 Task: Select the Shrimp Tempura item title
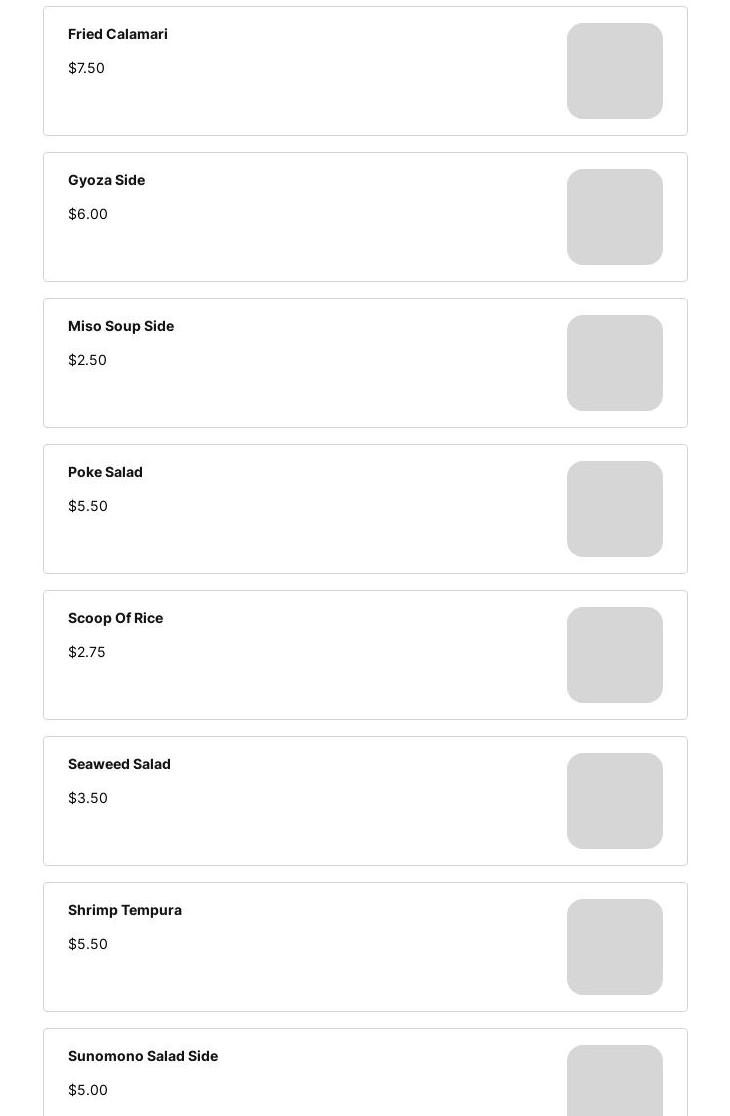pos(125,910)
